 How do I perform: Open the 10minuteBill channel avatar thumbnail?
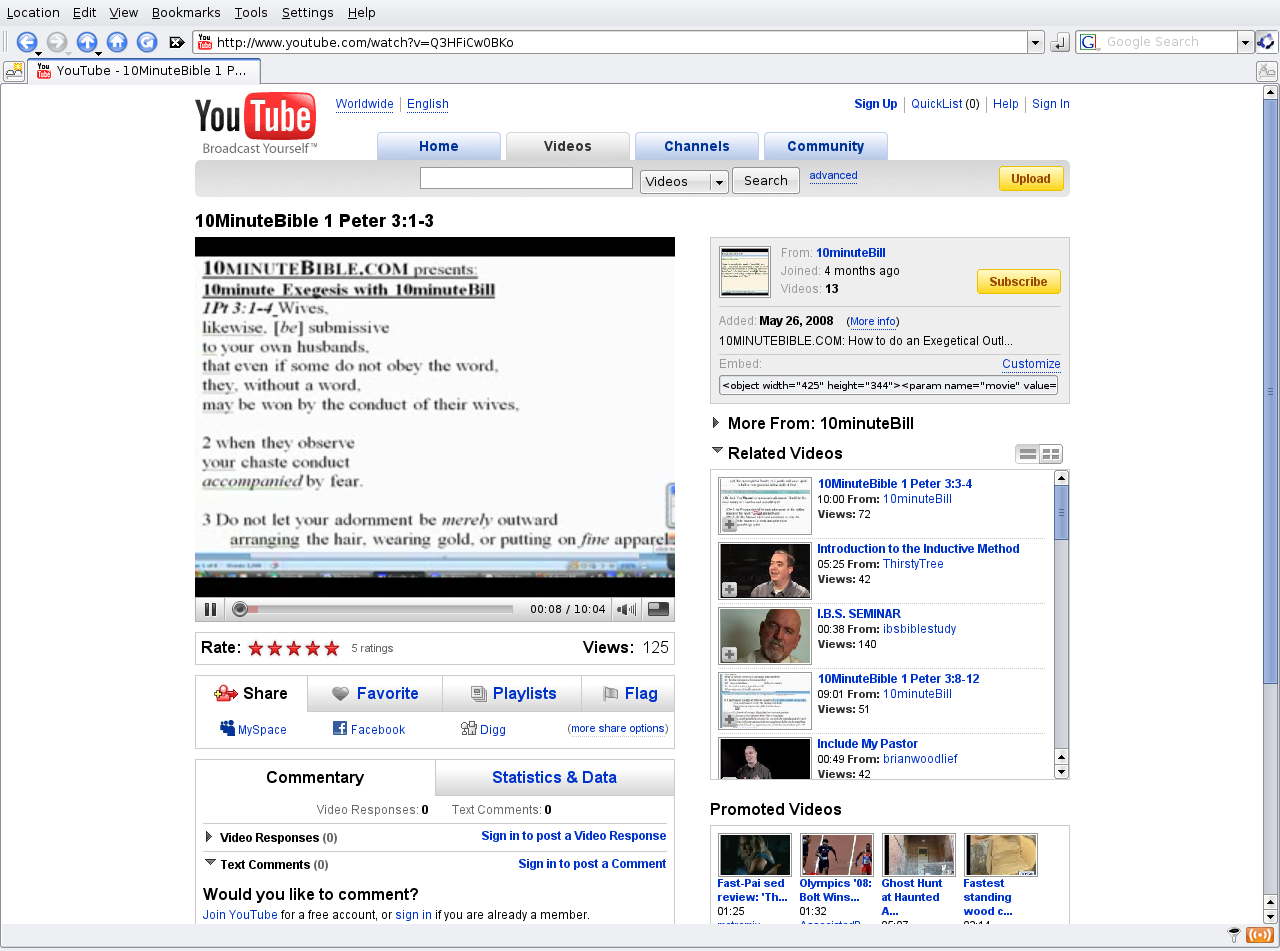tap(745, 272)
